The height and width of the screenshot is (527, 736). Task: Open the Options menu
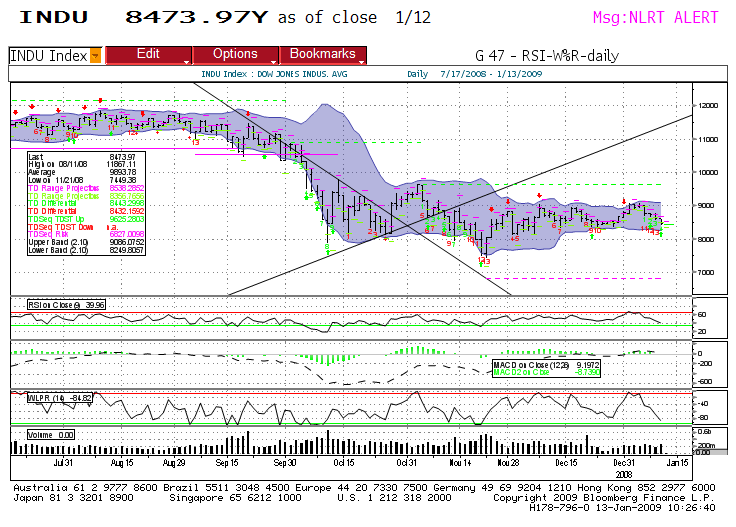235,54
